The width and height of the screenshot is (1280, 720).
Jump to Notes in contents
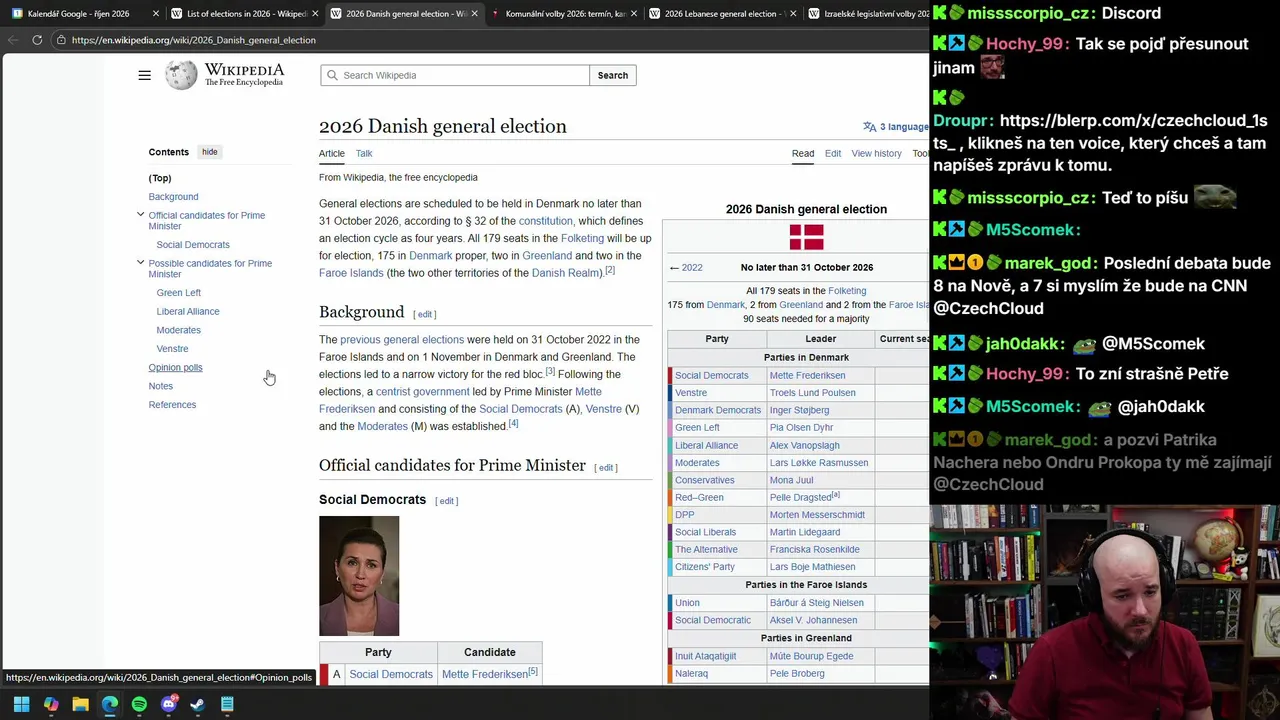160,386
